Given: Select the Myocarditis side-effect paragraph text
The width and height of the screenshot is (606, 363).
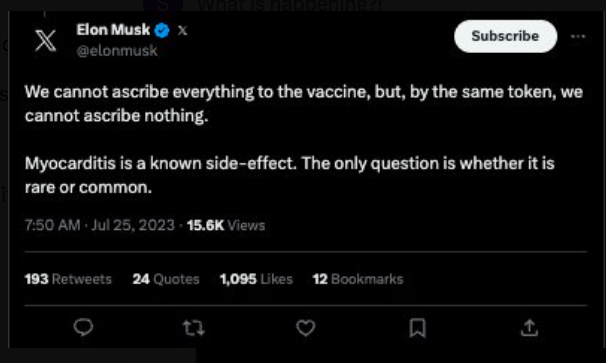Looking at the screenshot, I should click(290, 175).
